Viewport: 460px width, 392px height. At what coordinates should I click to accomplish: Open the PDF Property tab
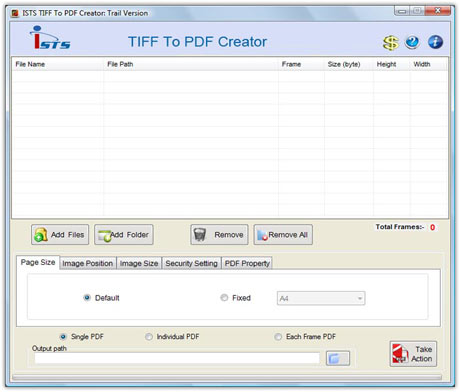click(x=247, y=263)
